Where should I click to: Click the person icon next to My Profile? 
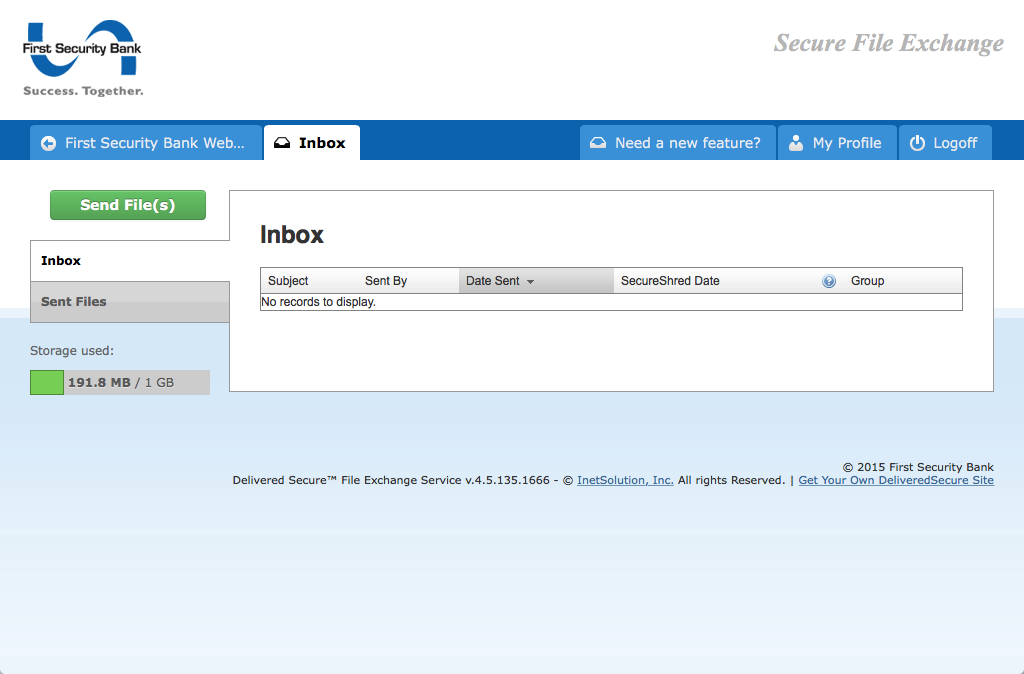click(x=795, y=142)
